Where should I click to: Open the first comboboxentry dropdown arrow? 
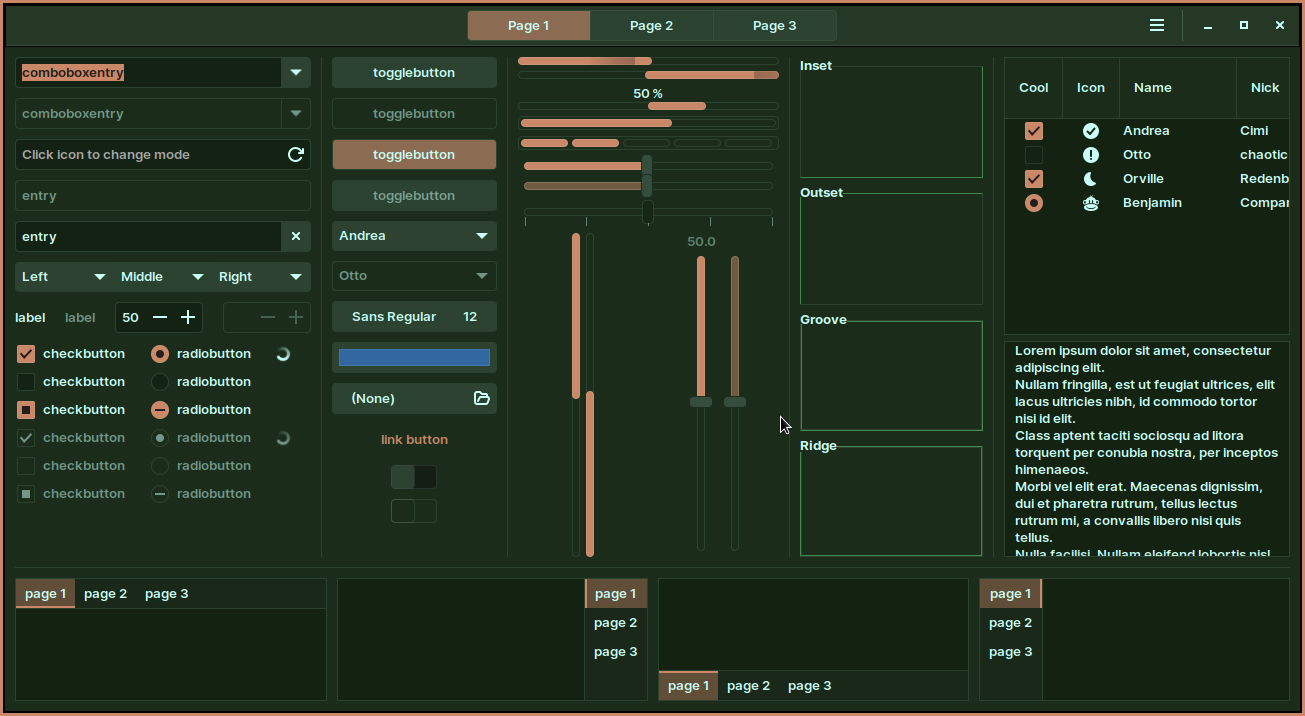(296, 72)
